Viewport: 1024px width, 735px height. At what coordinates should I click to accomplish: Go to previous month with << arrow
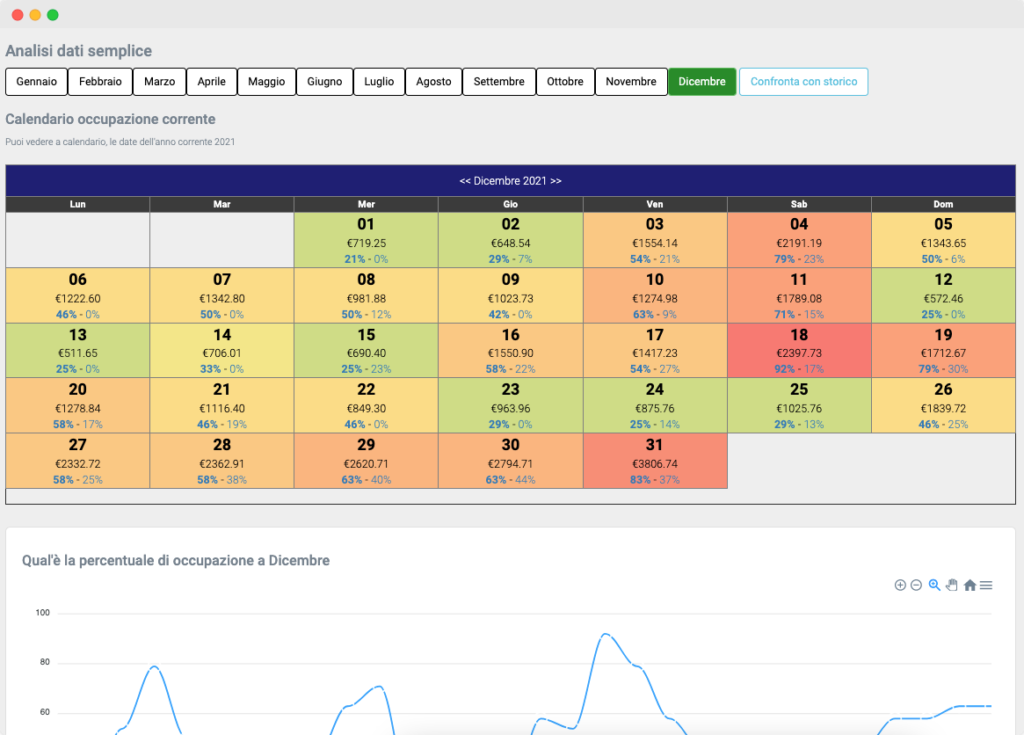464,181
